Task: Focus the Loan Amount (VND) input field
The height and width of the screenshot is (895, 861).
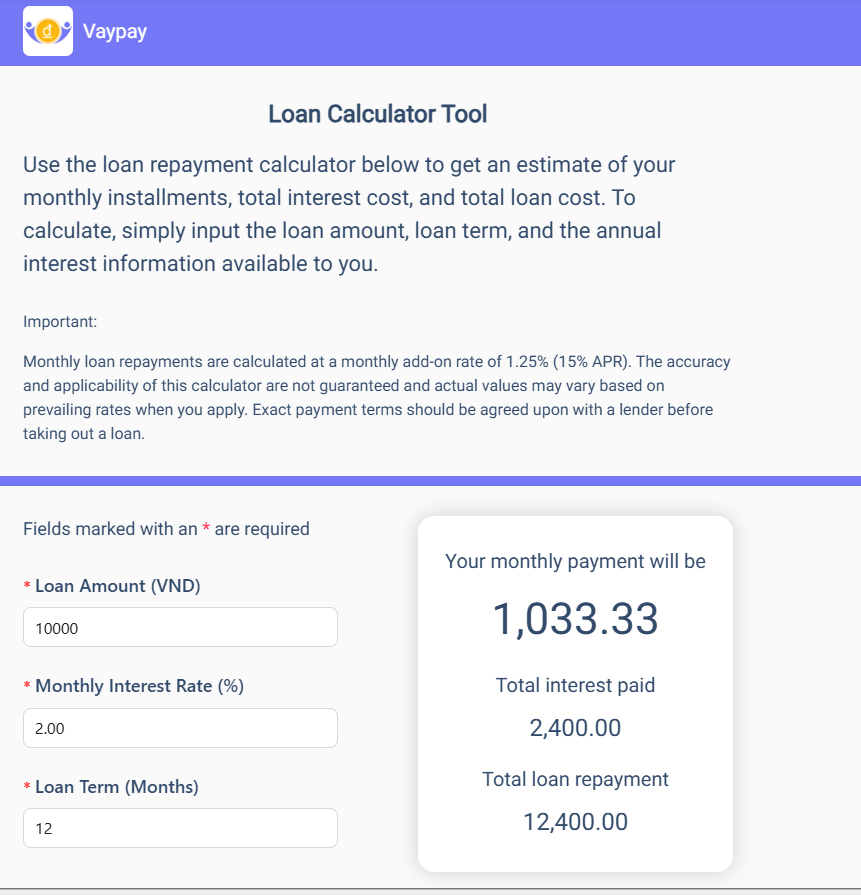Action: [180, 627]
